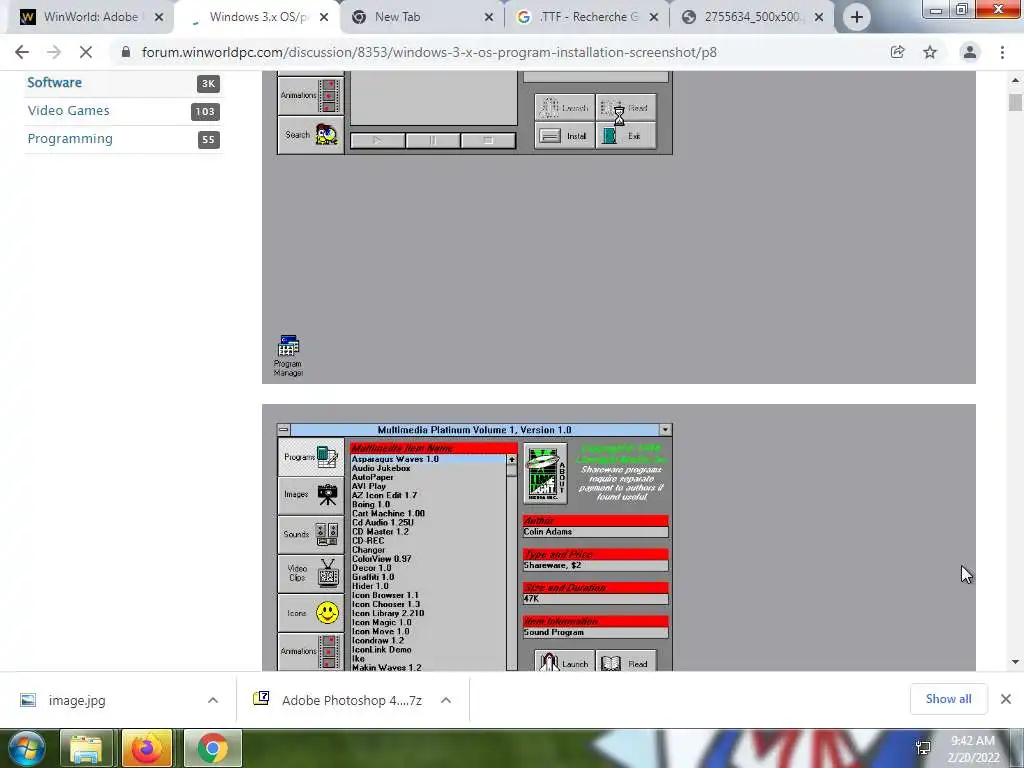This screenshot has height=768, width=1024.
Task: Stop loading the page
Action: pos(86,52)
